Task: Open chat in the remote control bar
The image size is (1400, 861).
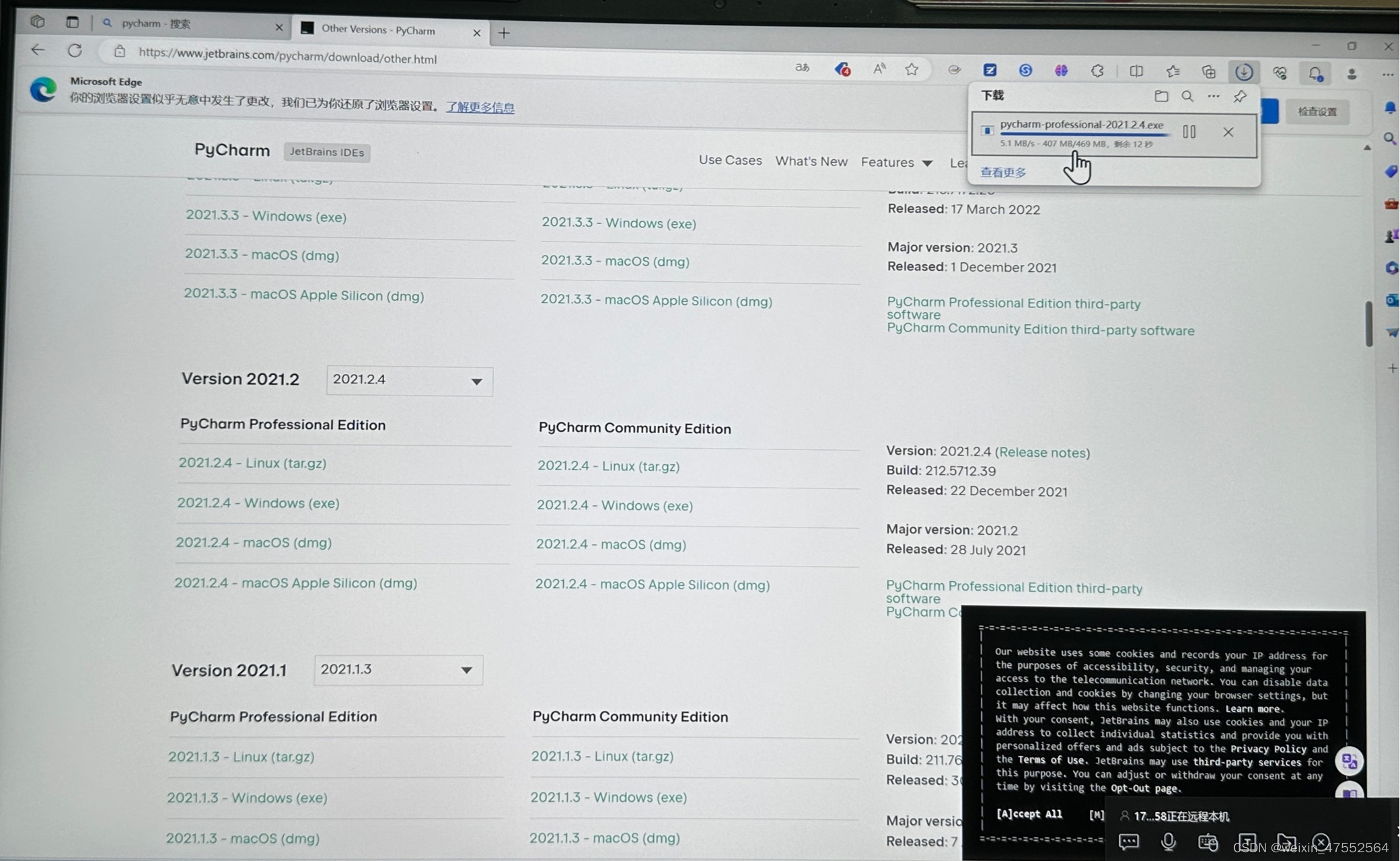Action: click(x=1129, y=841)
